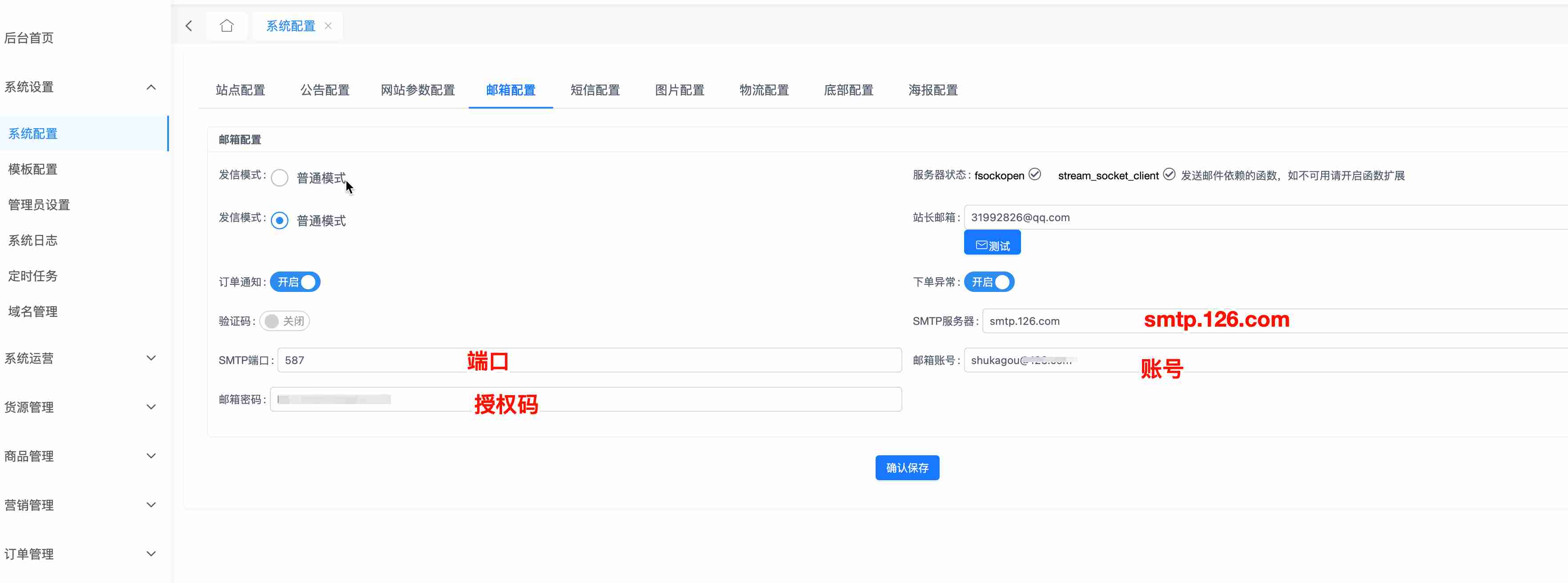
Task: Toggle the 订单通知 switch off
Action: [295, 282]
